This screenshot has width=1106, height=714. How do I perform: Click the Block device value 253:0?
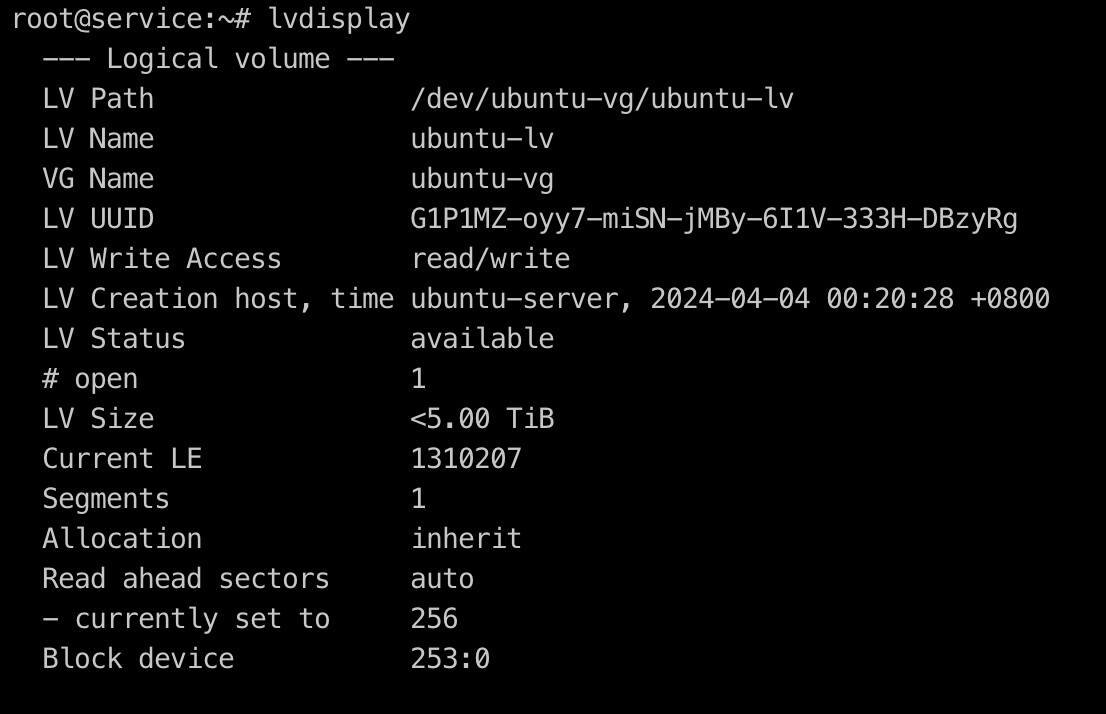pos(450,659)
